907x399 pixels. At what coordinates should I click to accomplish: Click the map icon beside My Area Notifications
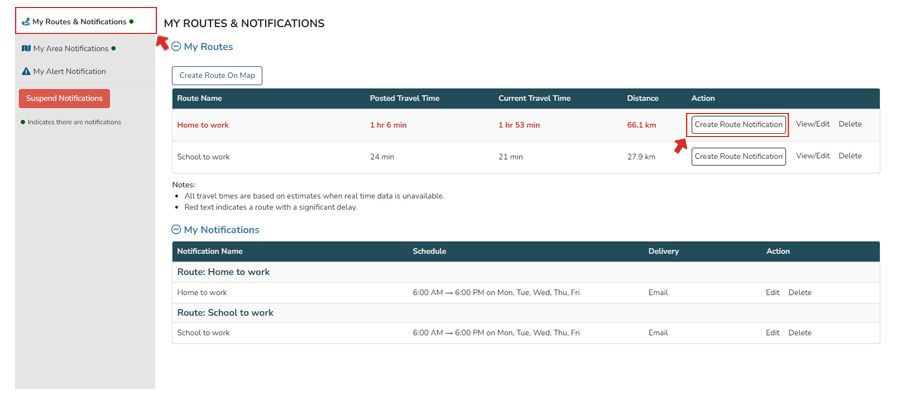pyautogui.click(x=25, y=49)
